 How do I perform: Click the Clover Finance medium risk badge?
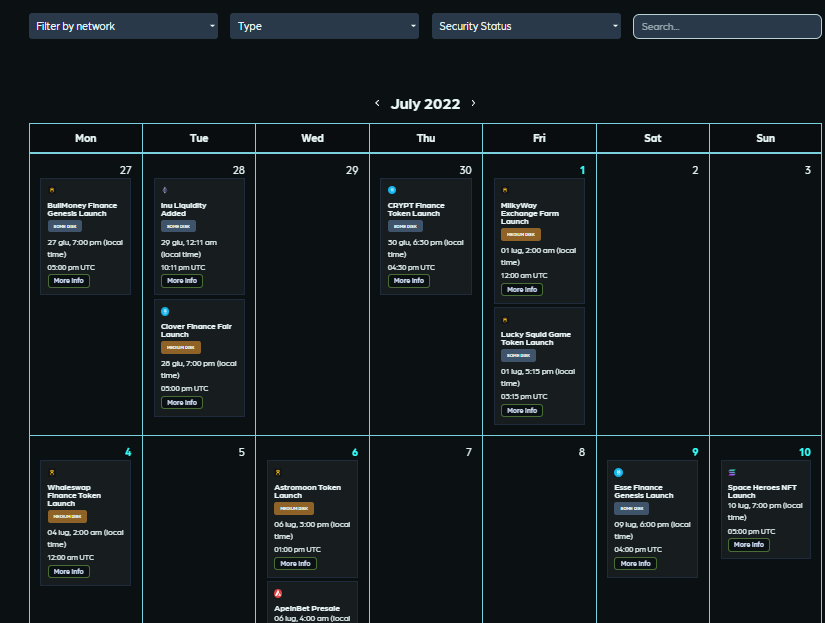click(x=180, y=347)
